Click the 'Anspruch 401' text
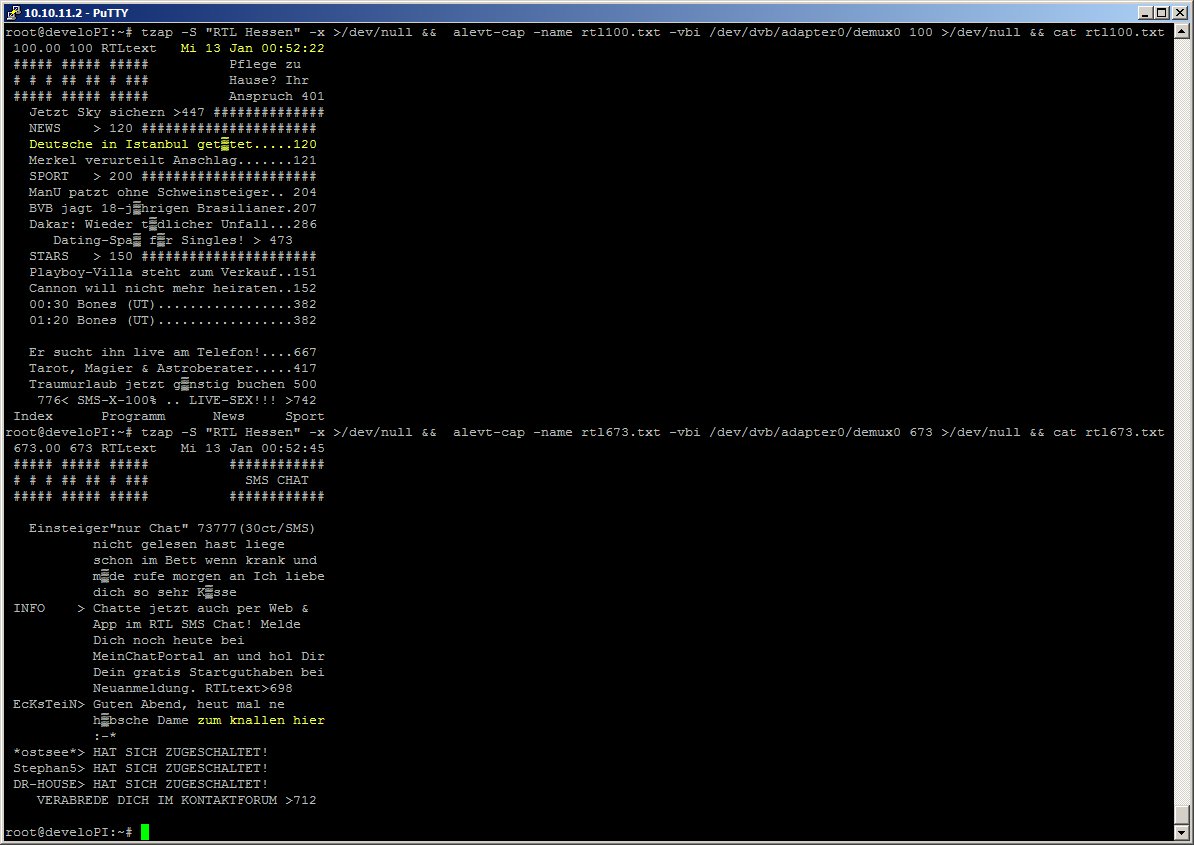 [x=276, y=96]
